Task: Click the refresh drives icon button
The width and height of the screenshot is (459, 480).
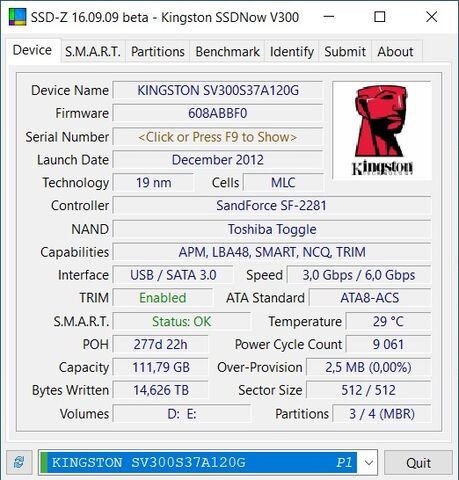Action: (19, 462)
